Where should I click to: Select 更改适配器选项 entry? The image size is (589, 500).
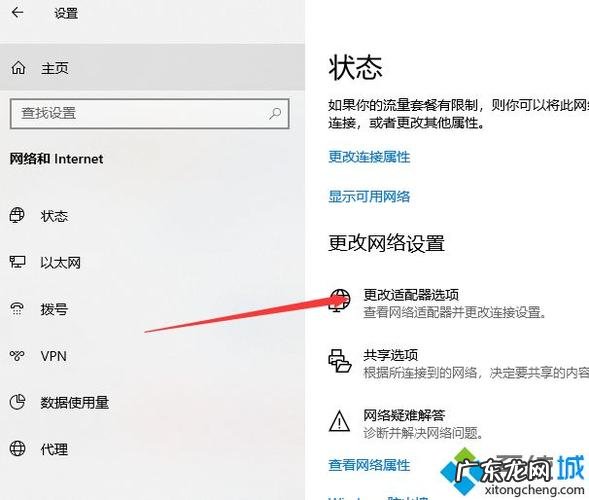click(x=411, y=295)
